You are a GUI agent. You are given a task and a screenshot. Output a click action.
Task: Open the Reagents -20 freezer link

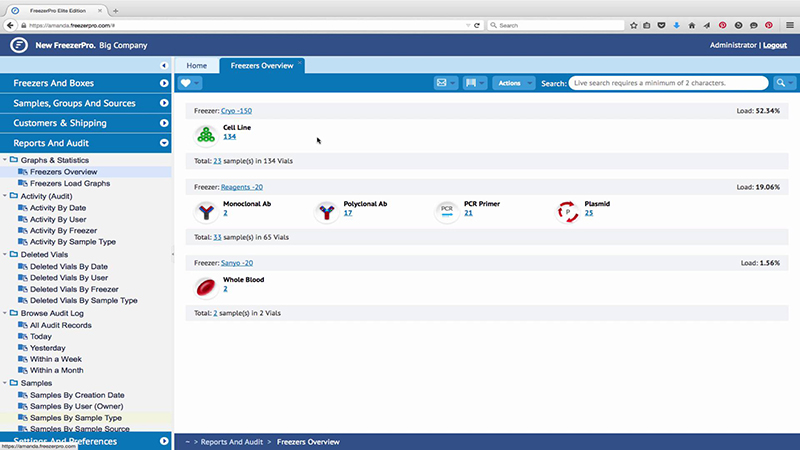242,187
